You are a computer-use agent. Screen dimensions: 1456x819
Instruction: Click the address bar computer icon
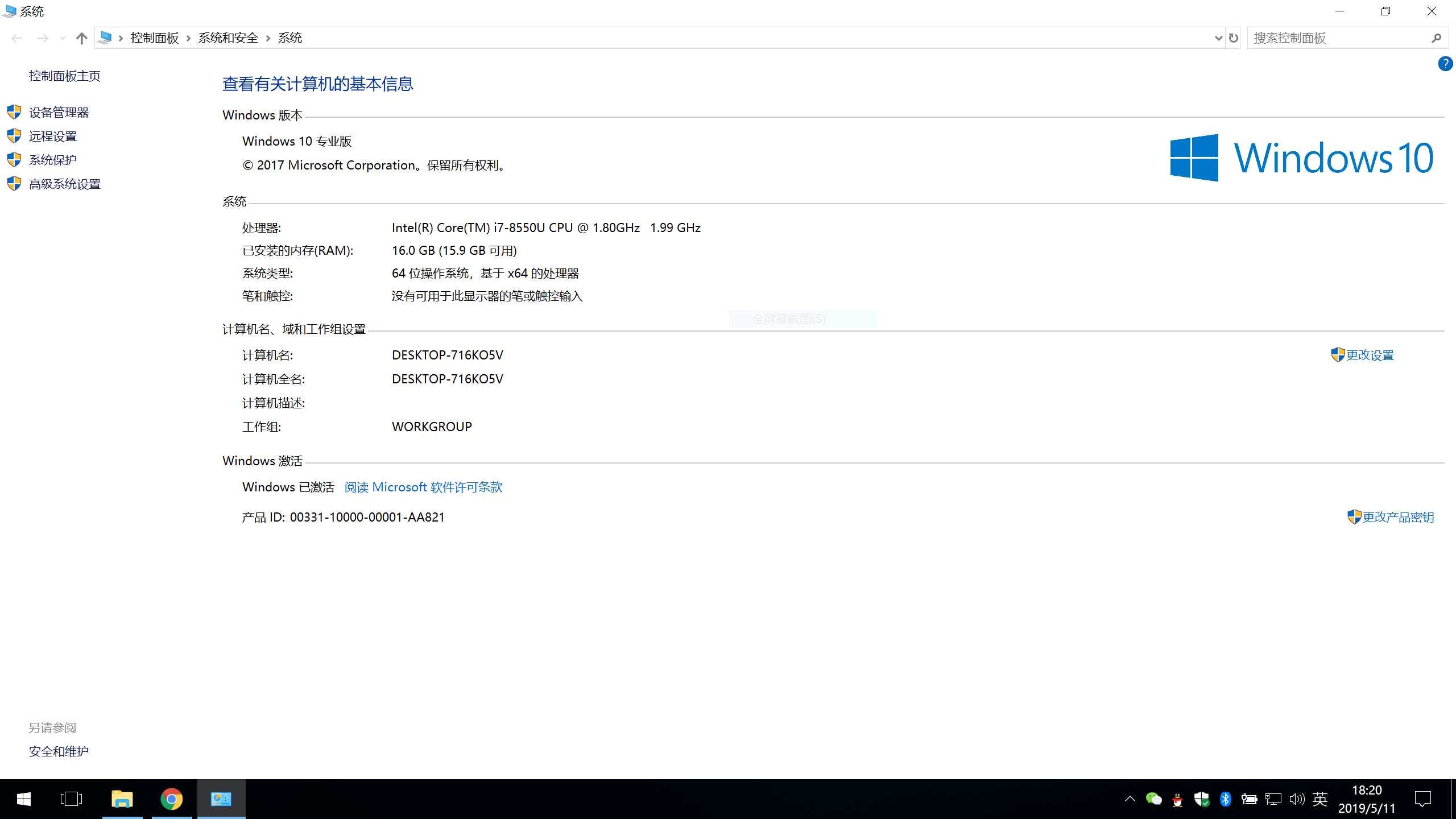[105, 38]
